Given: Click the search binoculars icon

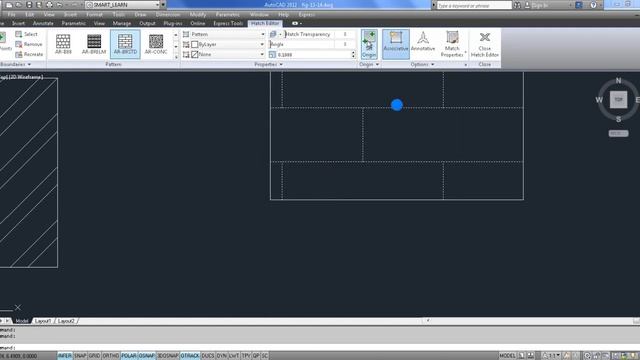Looking at the screenshot, I should [517, 5].
